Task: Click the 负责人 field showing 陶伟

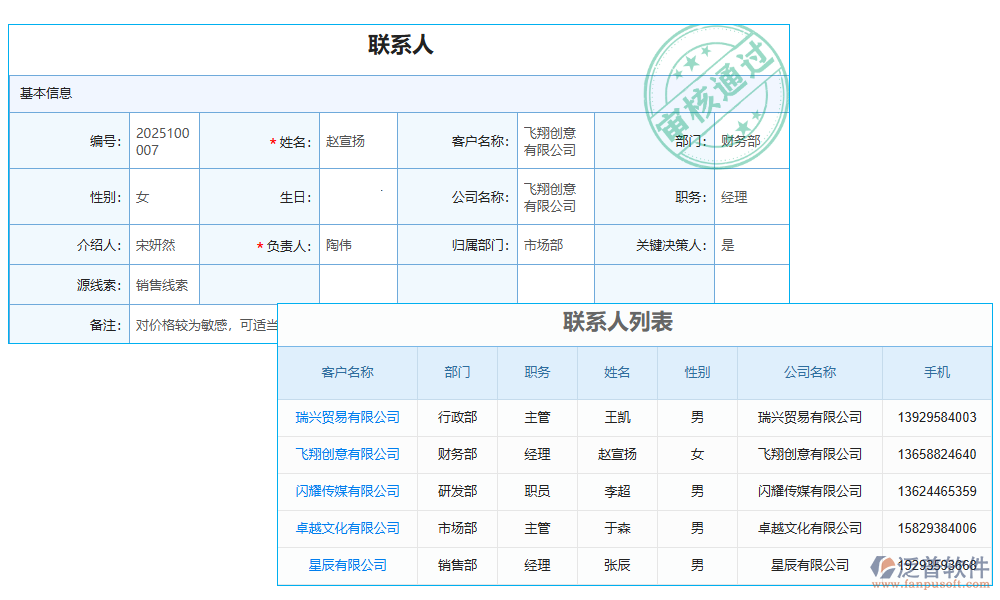Action: [x=358, y=244]
